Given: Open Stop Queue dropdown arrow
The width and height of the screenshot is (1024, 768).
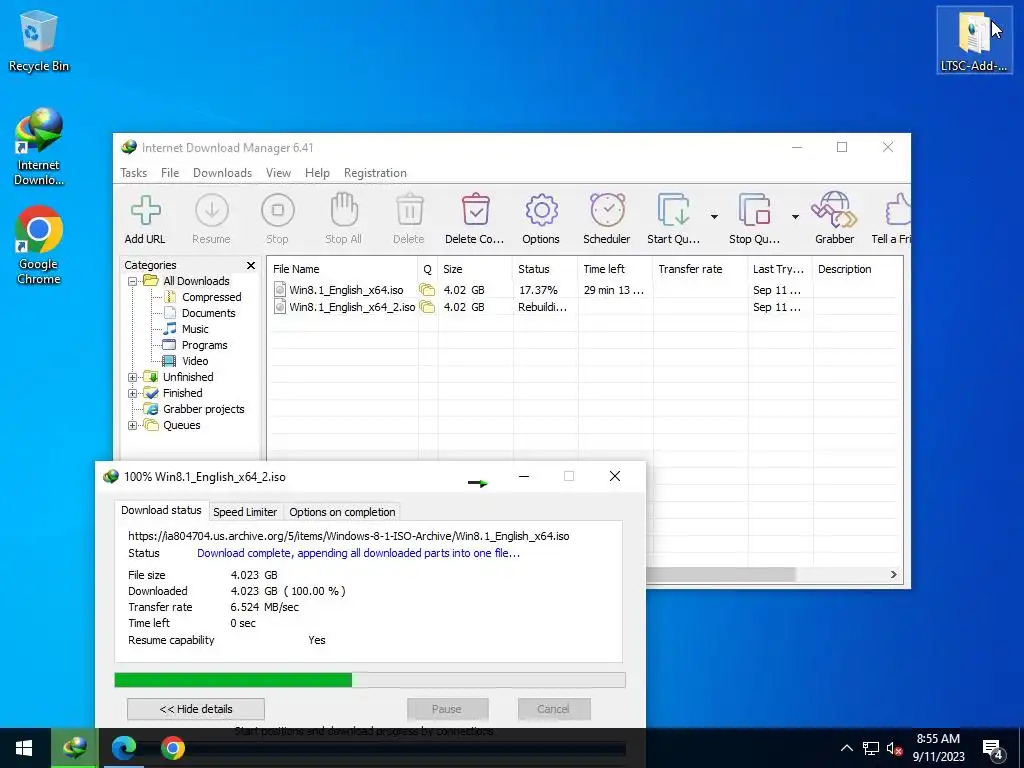Looking at the screenshot, I should tap(795, 217).
